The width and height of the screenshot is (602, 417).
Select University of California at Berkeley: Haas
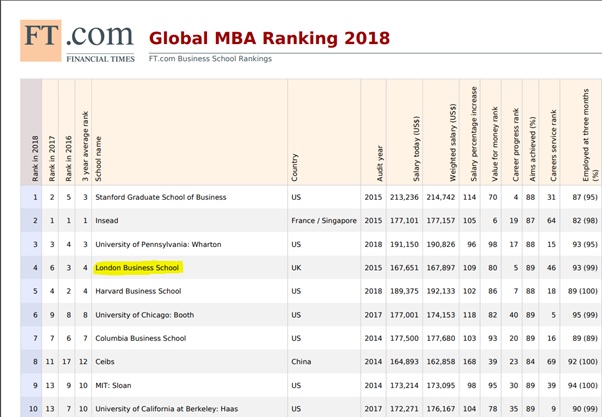coord(167,409)
